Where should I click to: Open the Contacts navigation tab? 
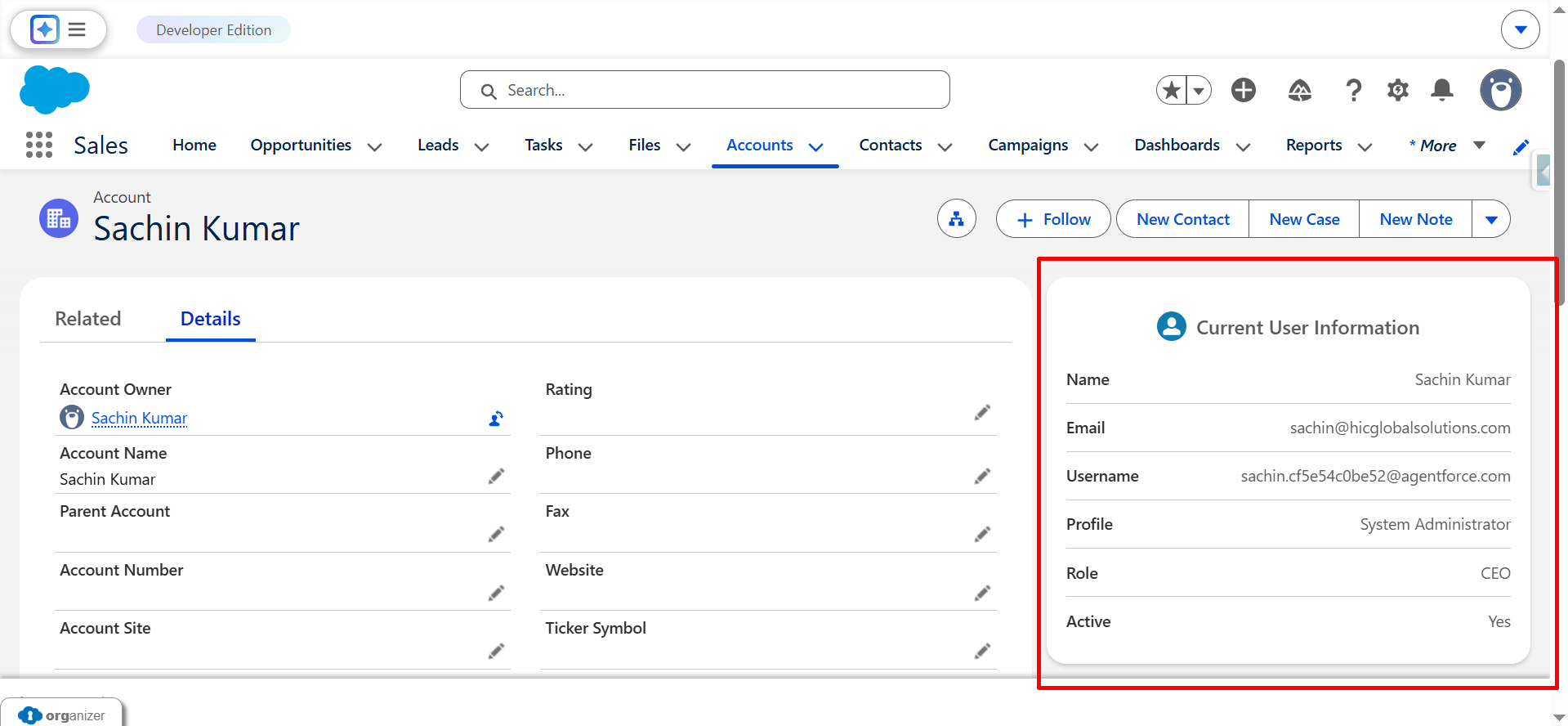(890, 145)
